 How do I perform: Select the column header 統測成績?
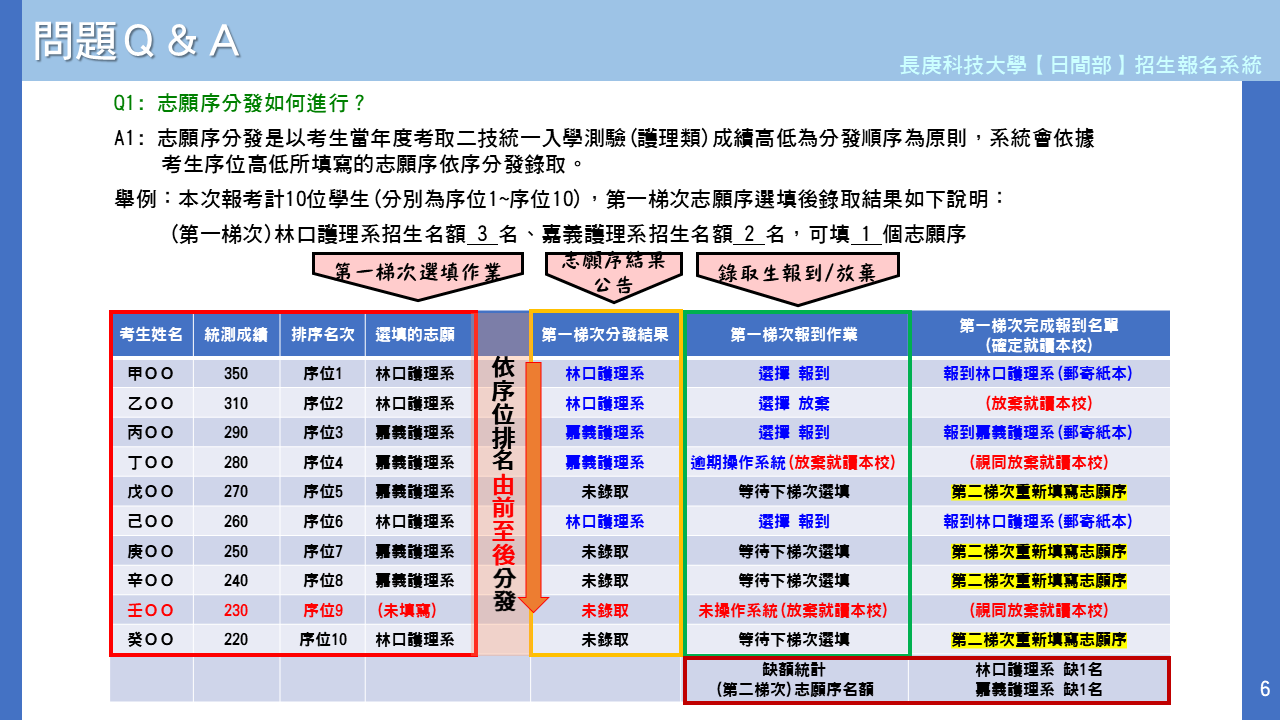(x=236, y=335)
